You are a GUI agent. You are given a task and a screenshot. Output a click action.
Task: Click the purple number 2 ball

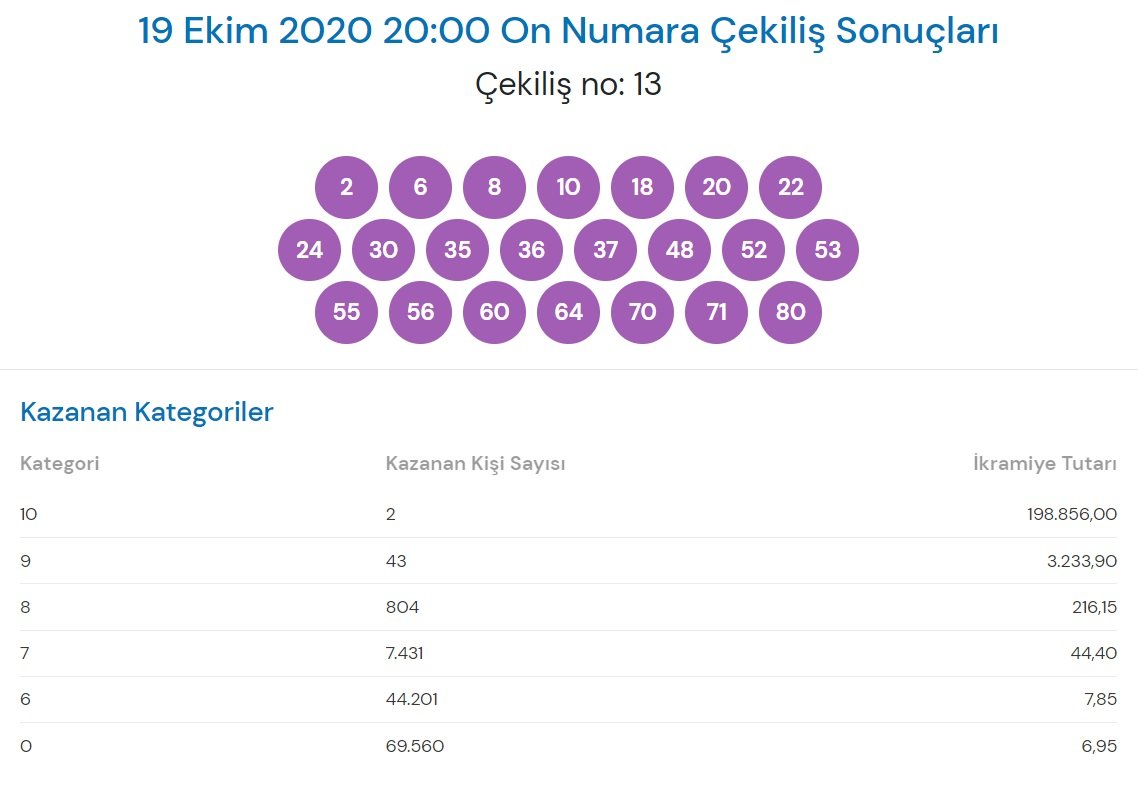point(346,187)
